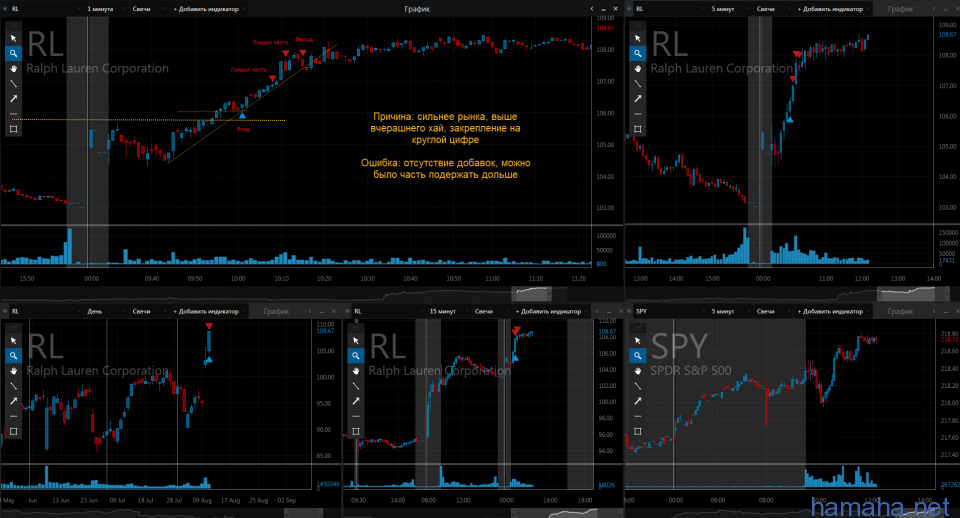Image resolution: width=960 pixels, height=518 pixels.
Task: Click the red 'Выход' exit marker on the 1-minute chart
Action: point(302,53)
